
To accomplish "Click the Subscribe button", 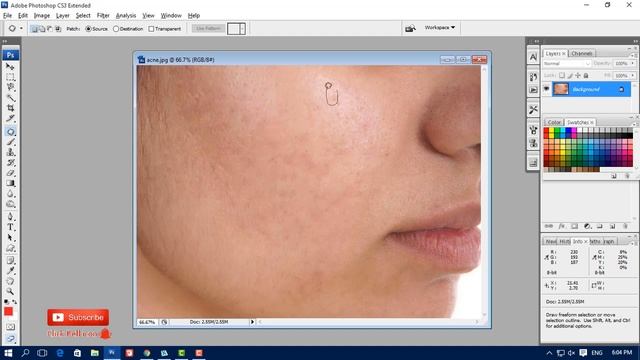I will pos(78,317).
